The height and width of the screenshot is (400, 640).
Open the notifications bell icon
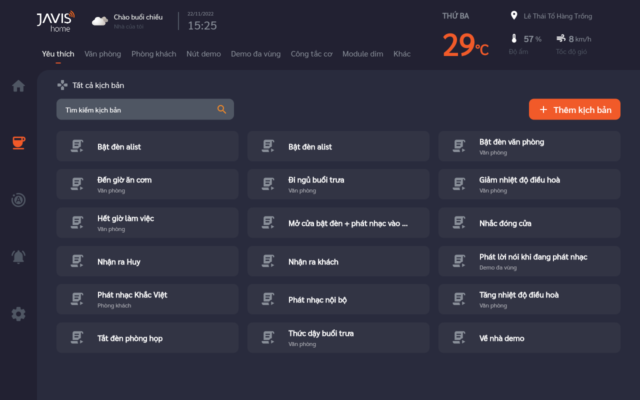(18, 257)
